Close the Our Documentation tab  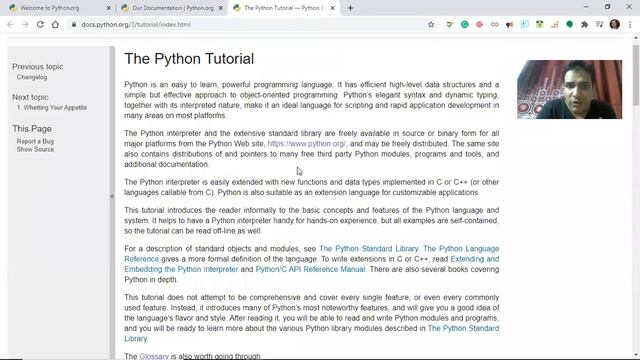click(221, 8)
